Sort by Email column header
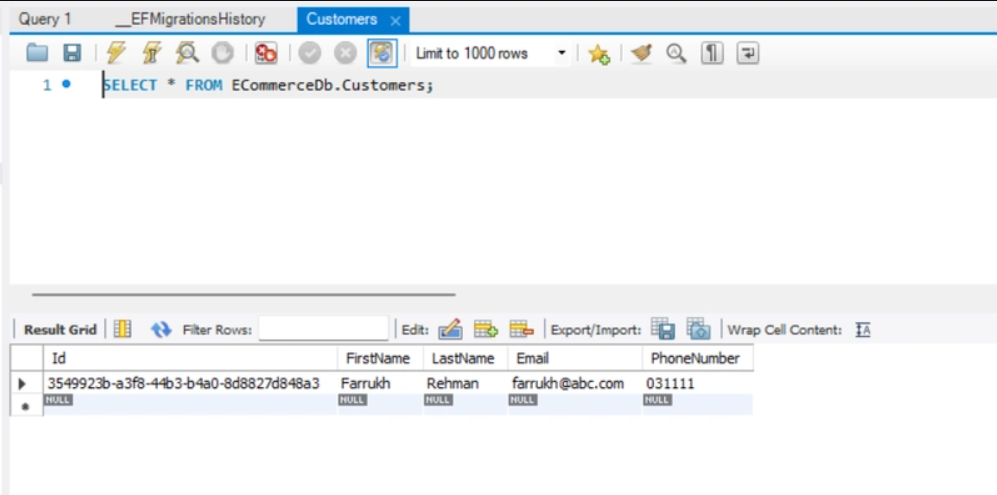 pyautogui.click(x=575, y=358)
